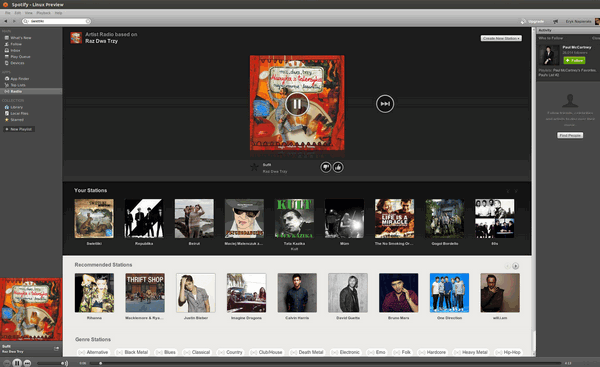
Task: Open the Create New Station dropdown
Action: (501, 38)
